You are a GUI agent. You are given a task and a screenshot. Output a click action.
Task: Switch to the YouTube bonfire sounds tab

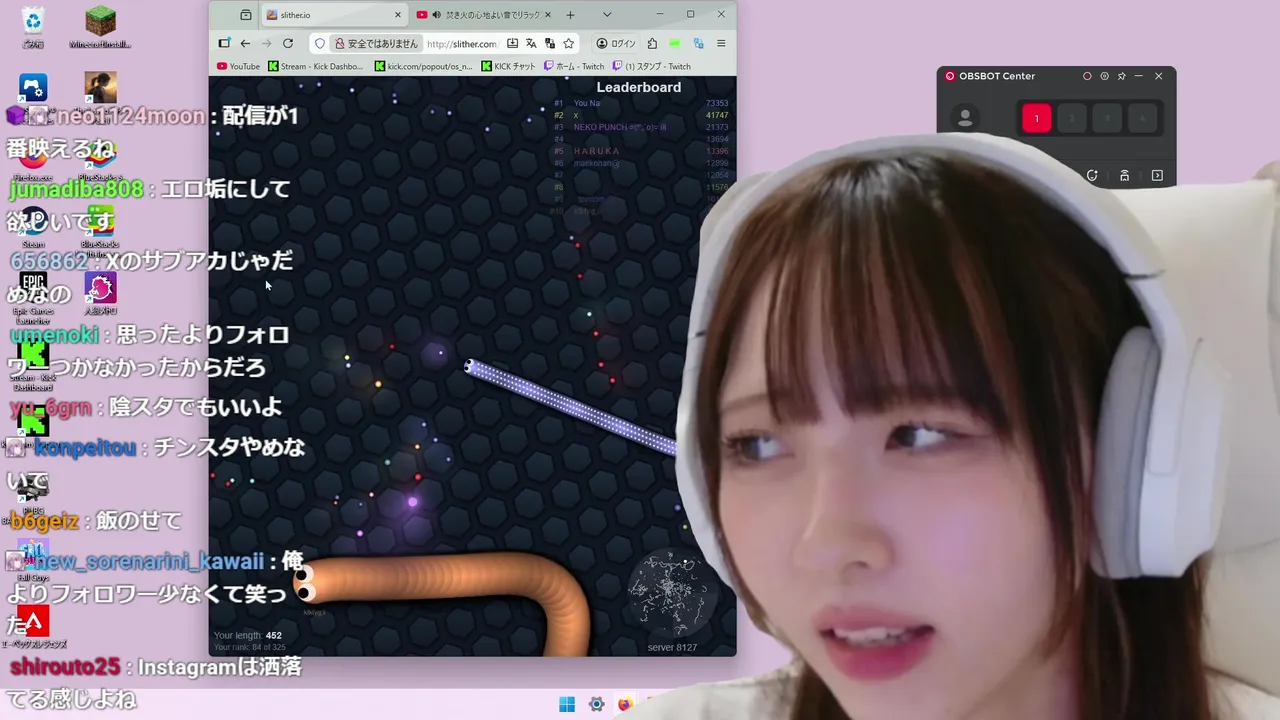[x=483, y=15]
